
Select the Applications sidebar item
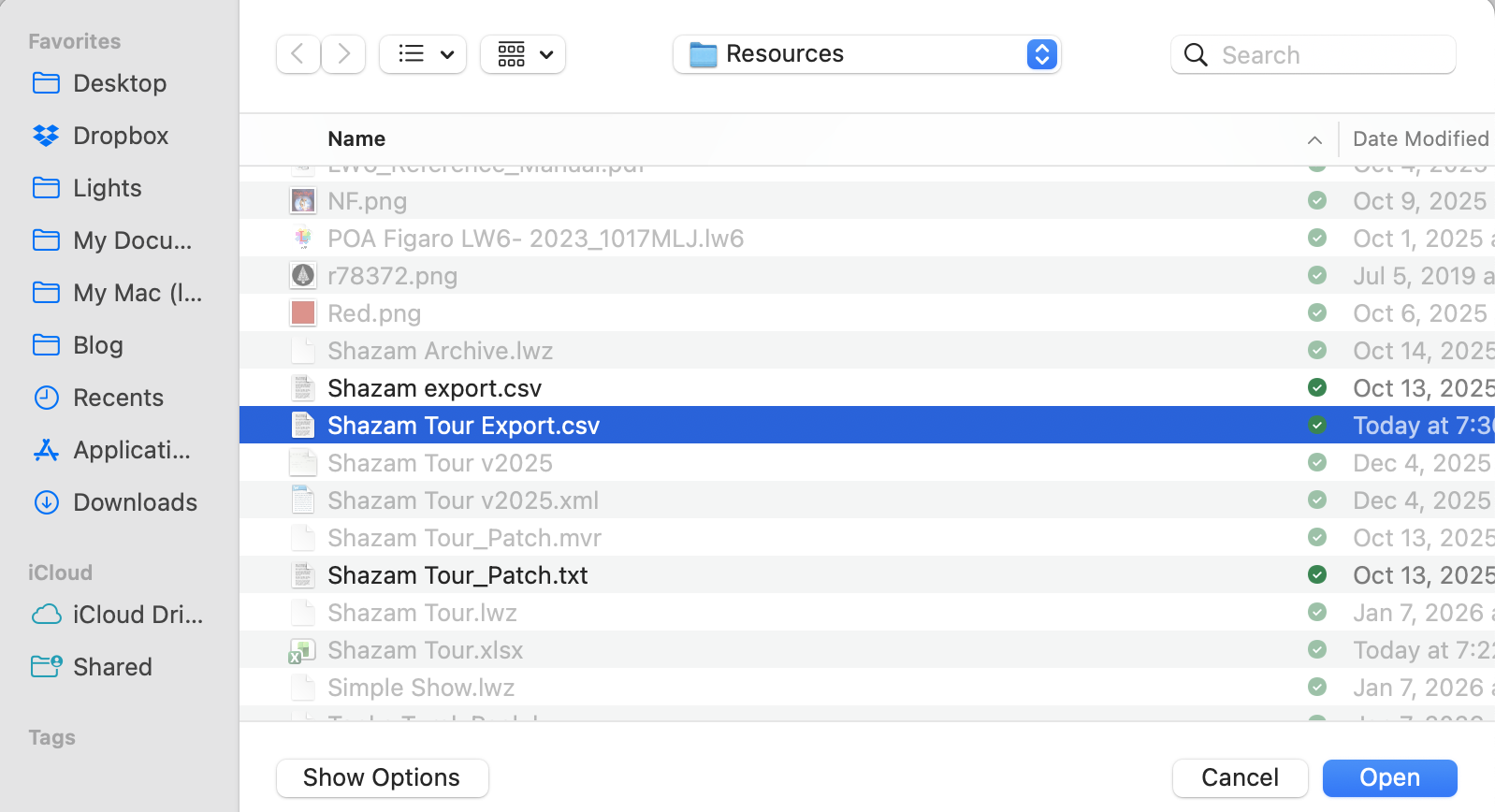[131, 450]
